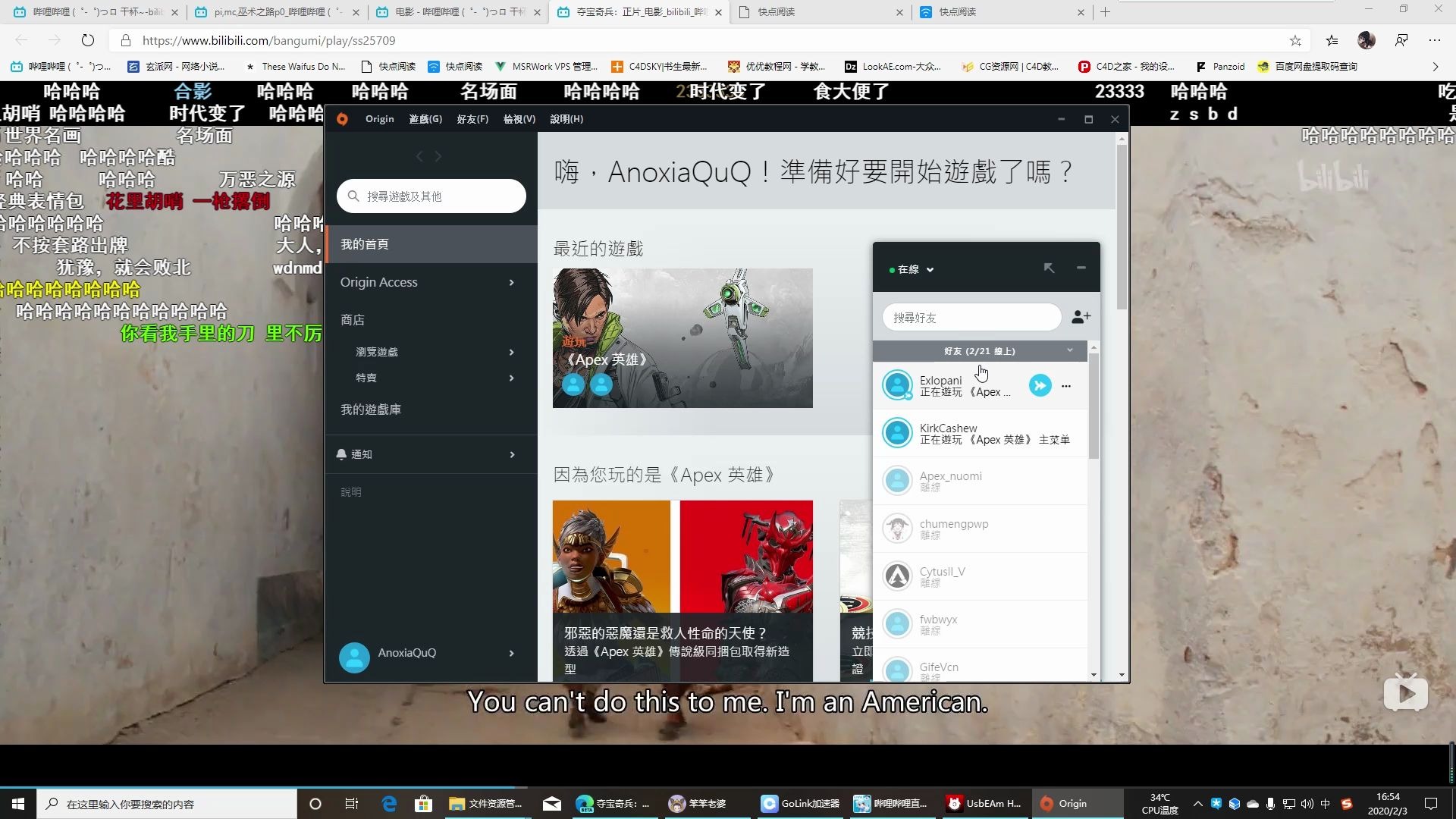Screen dimensions: 1456x819
Task: Open the 說明(H) menu
Action: click(566, 119)
